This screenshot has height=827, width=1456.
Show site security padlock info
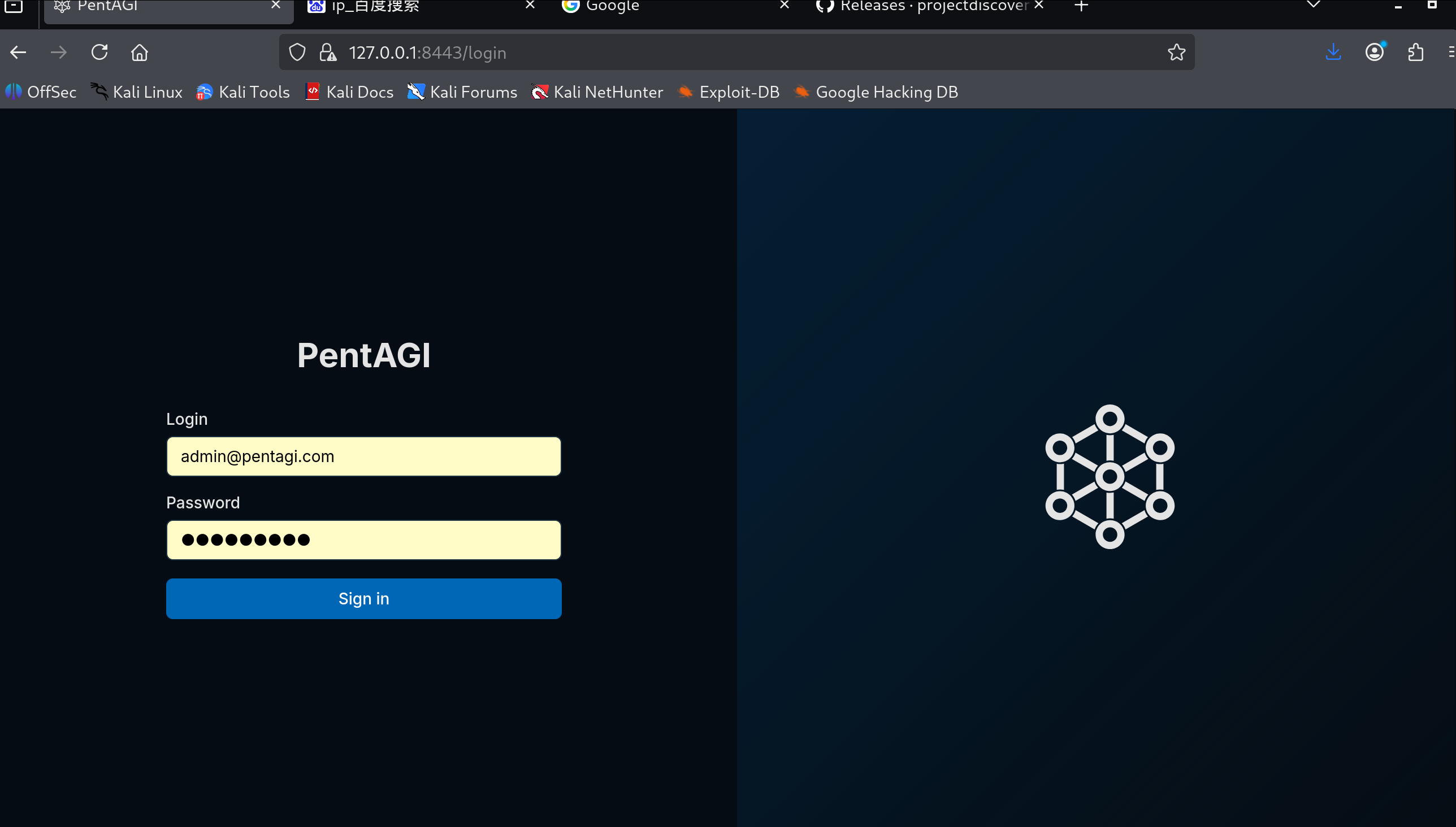click(x=328, y=53)
